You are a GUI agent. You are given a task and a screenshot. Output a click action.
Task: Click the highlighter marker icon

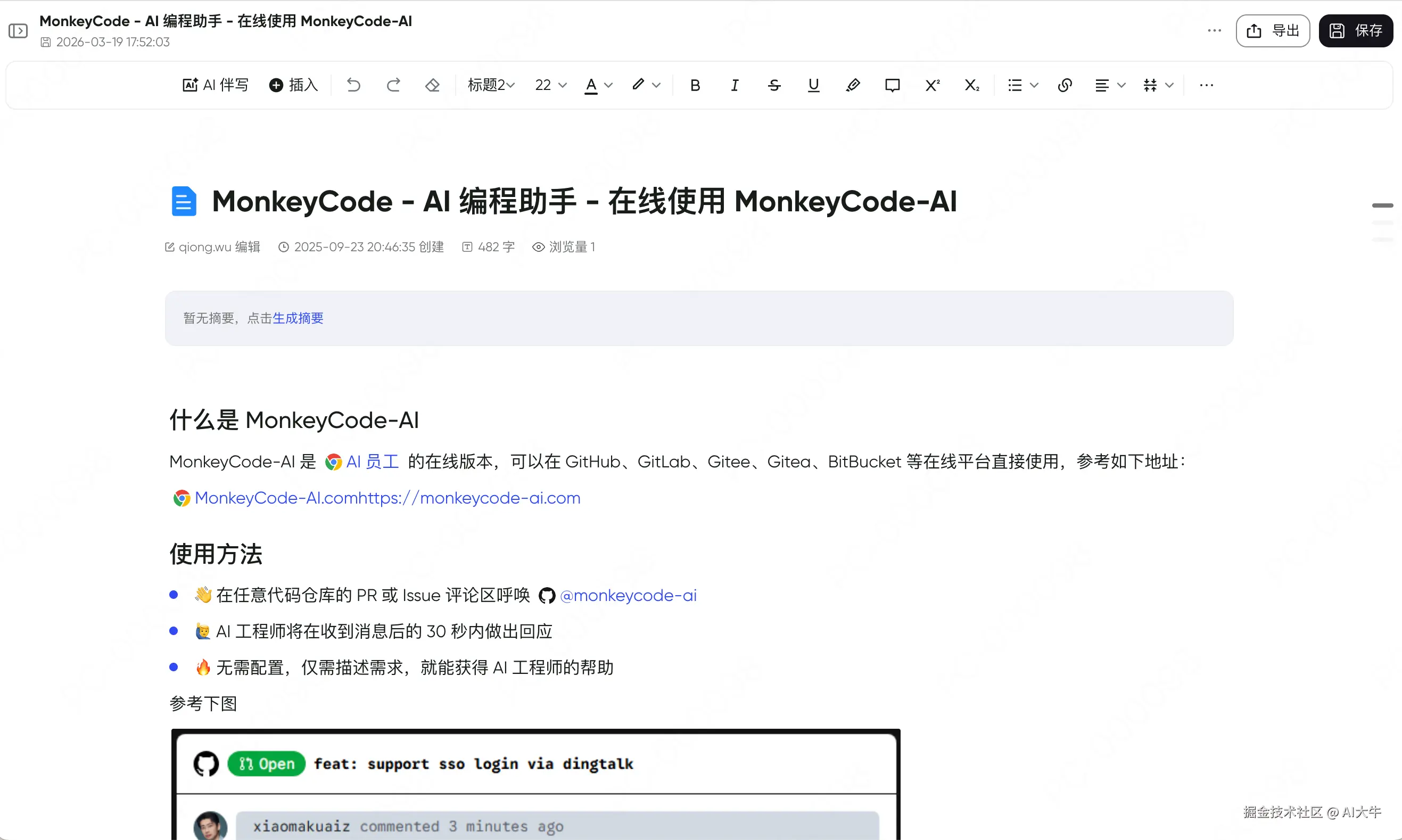point(853,85)
